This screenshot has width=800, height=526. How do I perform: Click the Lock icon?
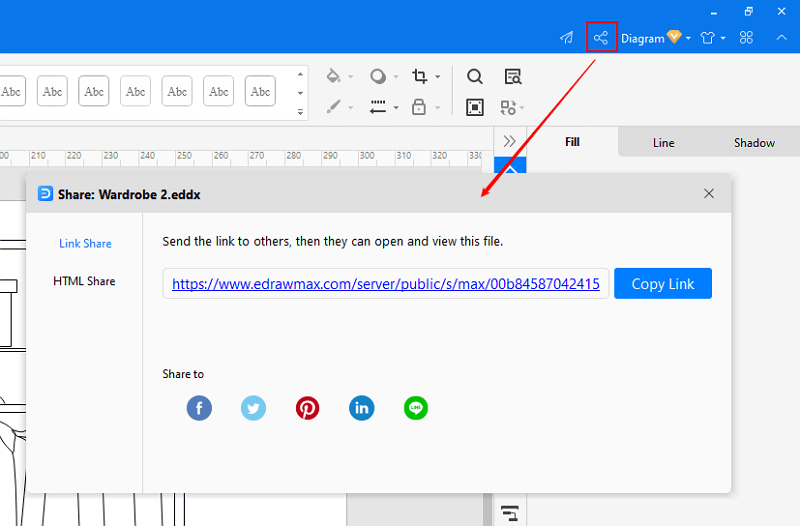[x=419, y=107]
